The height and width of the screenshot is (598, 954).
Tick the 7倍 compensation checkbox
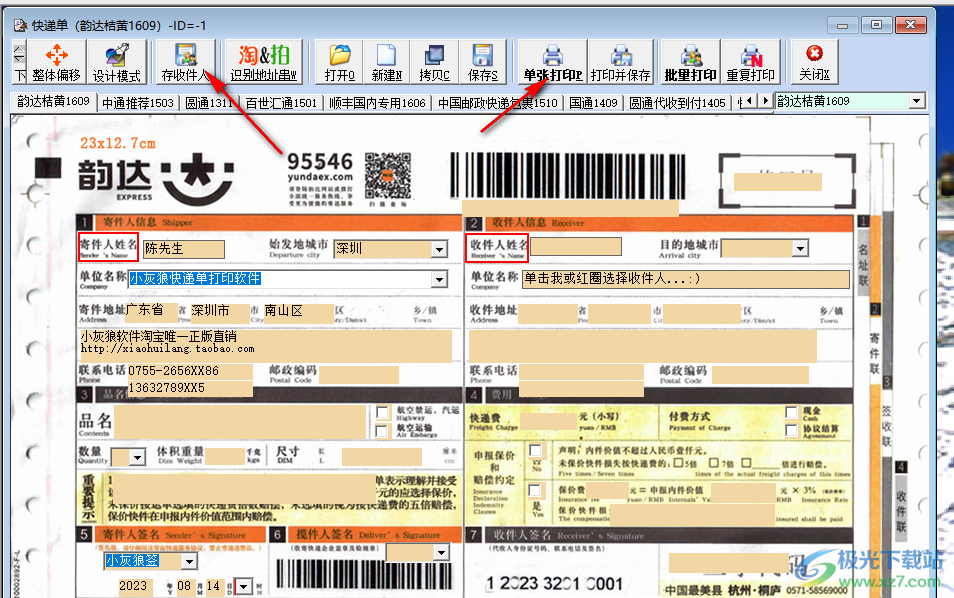click(714, 463)
